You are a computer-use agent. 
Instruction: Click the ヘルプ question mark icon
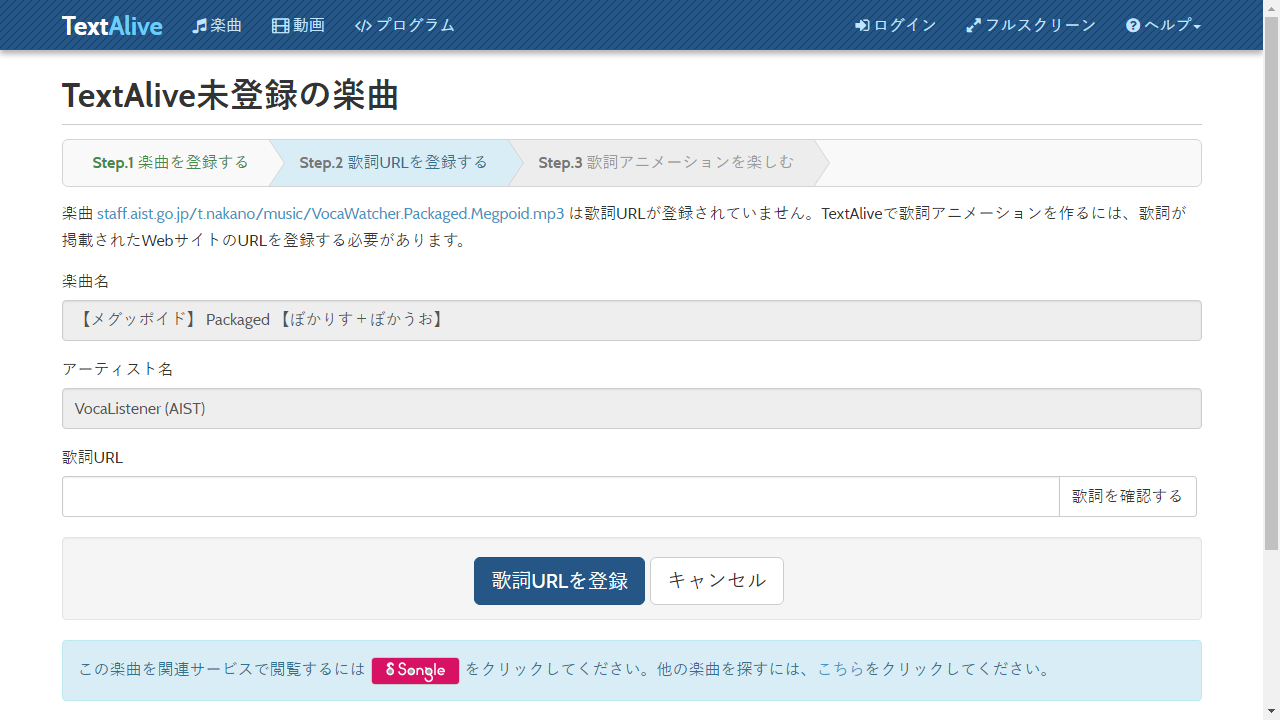coord(1131,25)
